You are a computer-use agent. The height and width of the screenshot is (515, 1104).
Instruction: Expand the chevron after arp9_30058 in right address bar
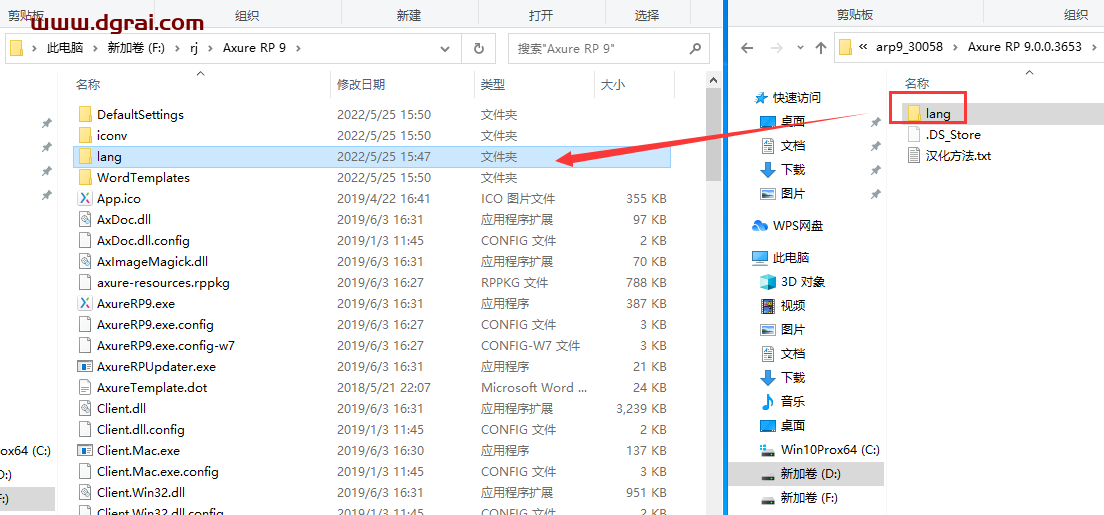955,48
